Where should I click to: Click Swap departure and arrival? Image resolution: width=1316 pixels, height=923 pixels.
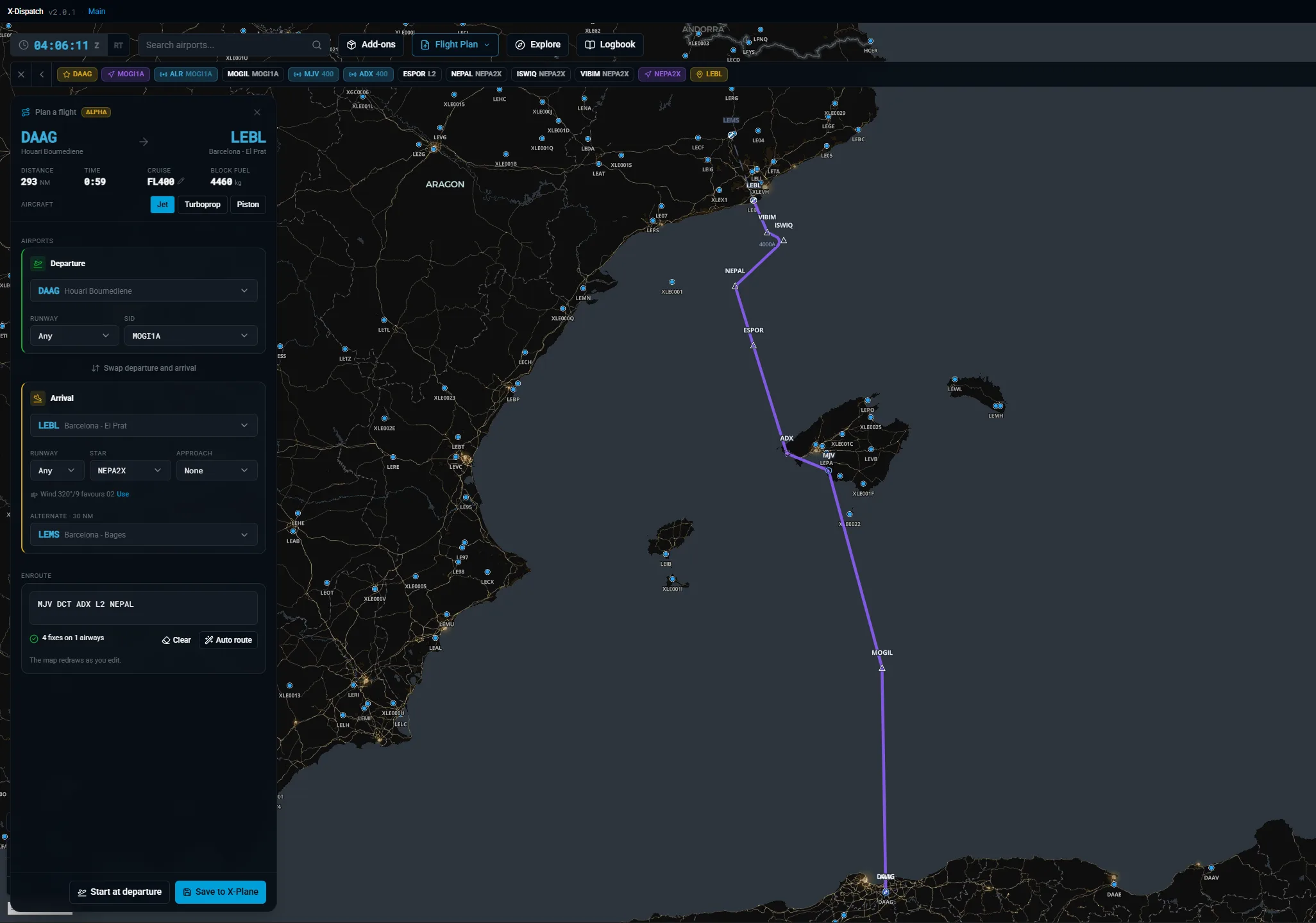pos(144,368)
